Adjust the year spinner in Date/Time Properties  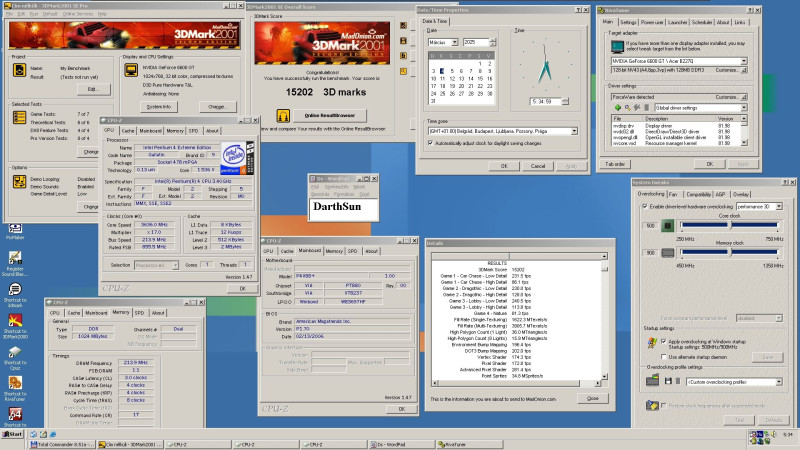pos(492,42)
